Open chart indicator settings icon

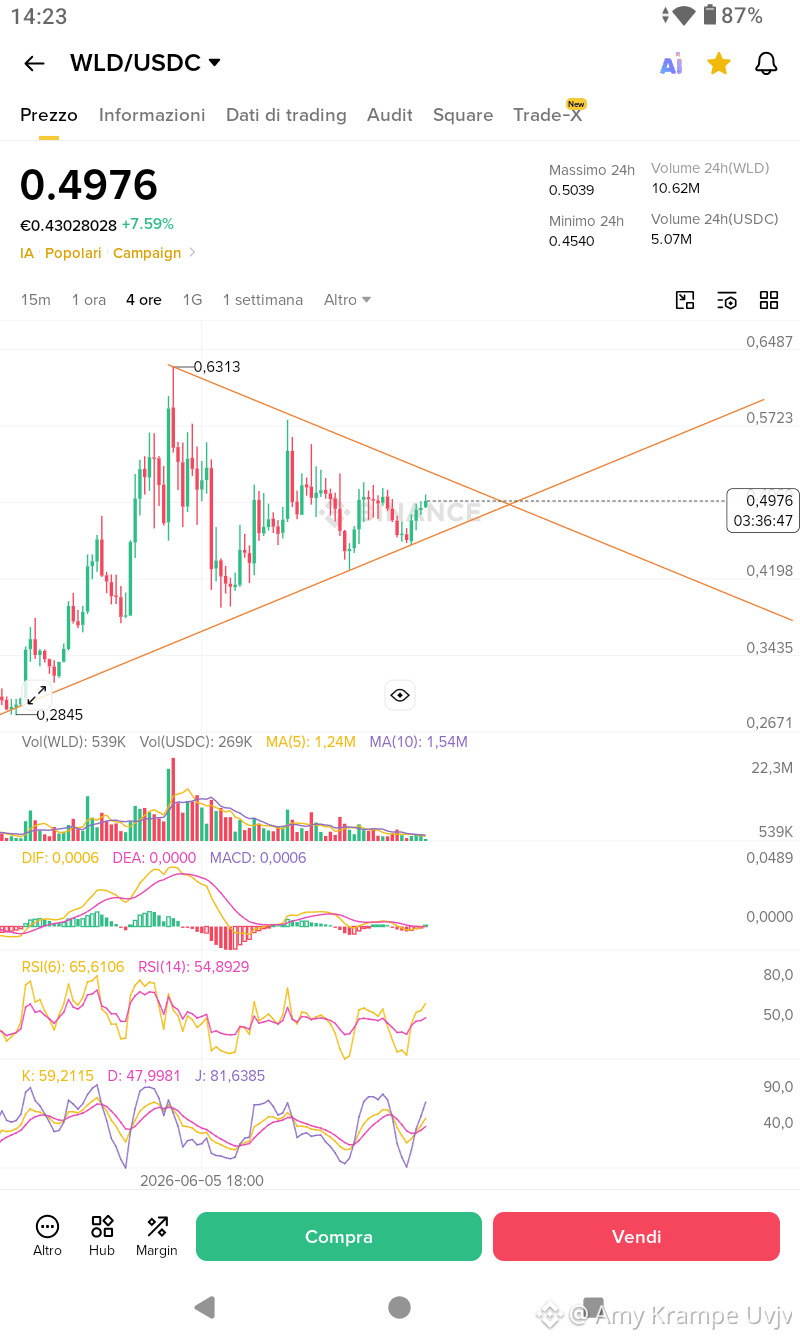pyautogui.click(x=727, y=300)
